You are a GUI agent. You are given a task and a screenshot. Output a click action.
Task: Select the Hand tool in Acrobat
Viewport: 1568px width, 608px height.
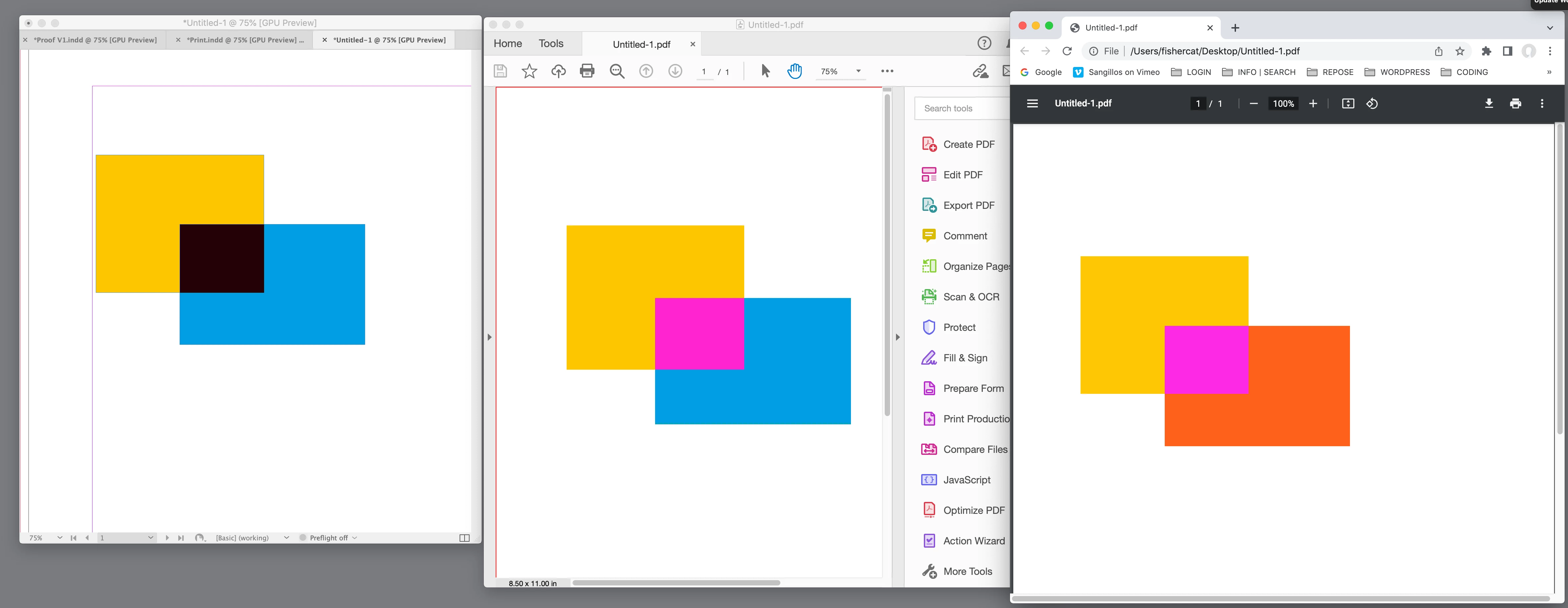(794, 71)
